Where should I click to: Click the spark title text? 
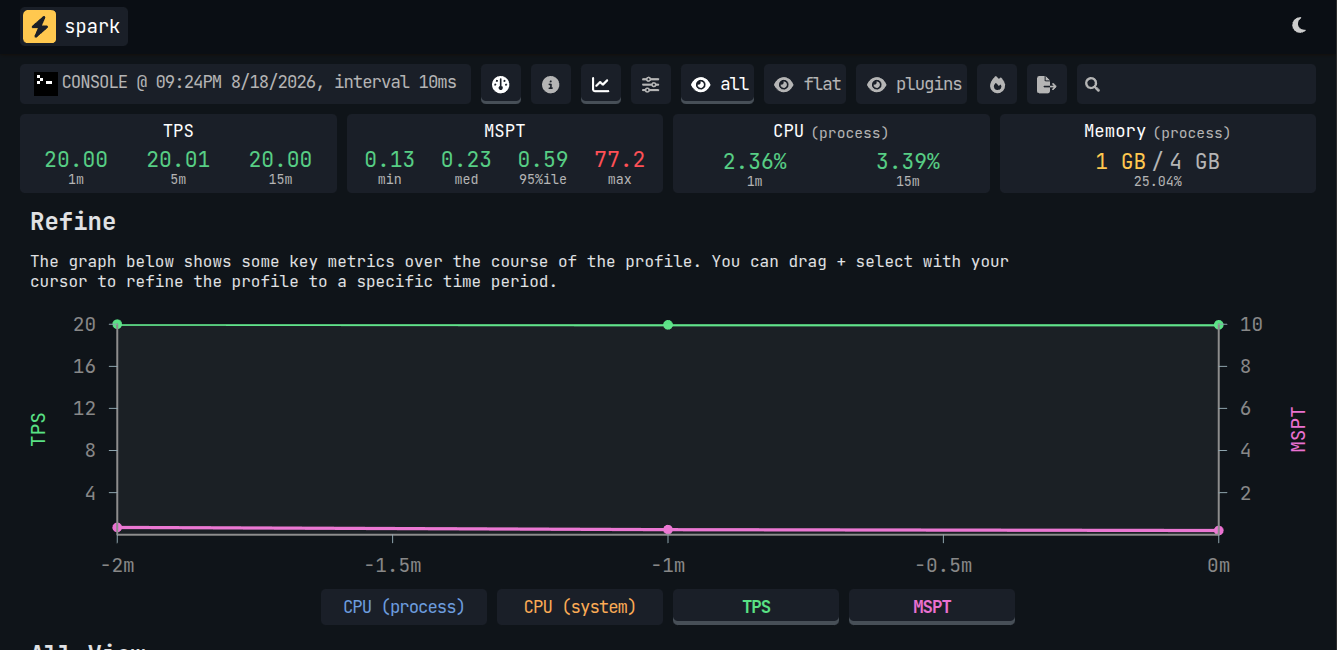coord(92,27)
